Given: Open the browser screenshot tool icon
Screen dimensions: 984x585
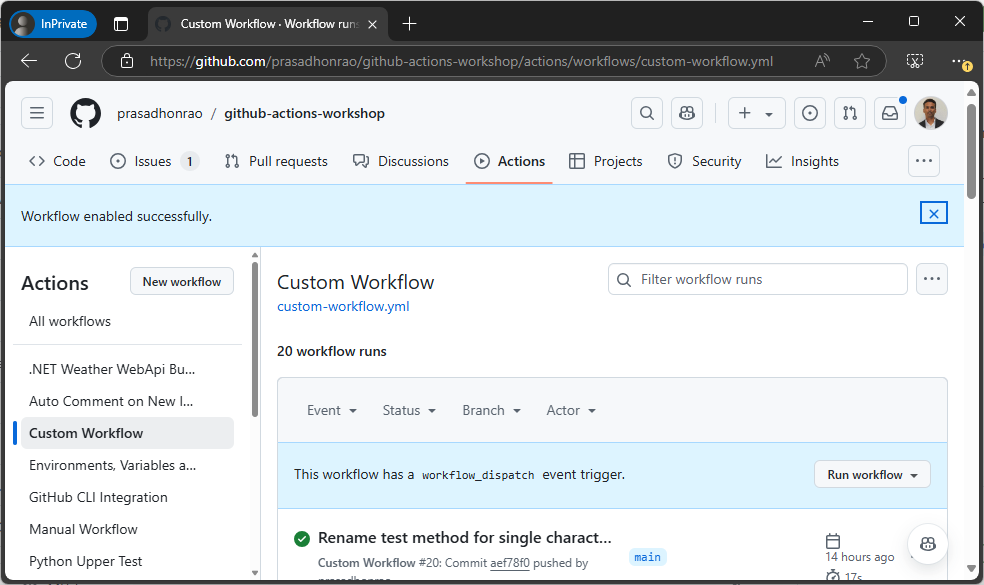Looking at the screenshot, I should pyautogui.click(x=915, y=61).
